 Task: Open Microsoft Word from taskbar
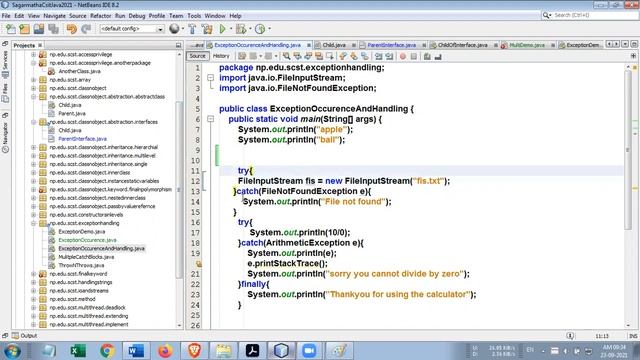point(136,351)
